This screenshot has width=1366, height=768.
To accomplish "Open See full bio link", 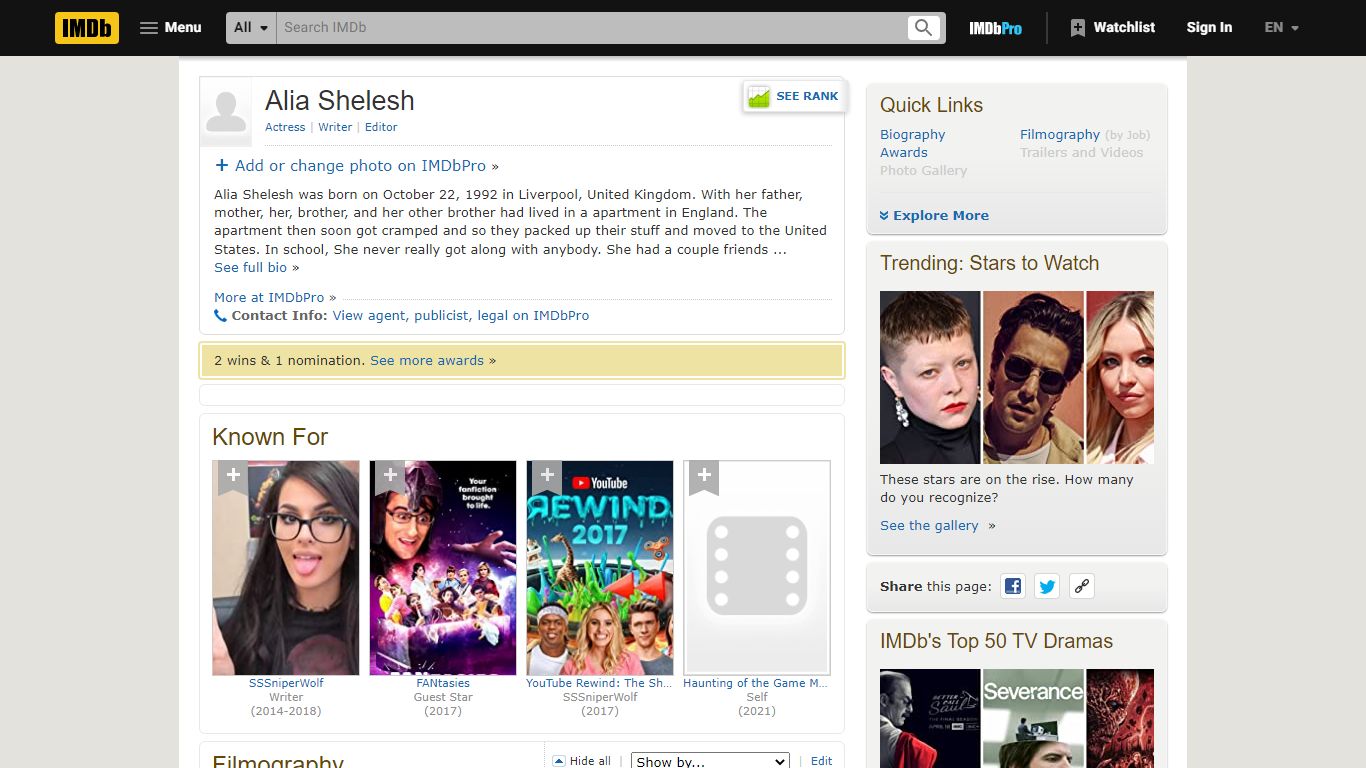I will click(x=250, y=268).
